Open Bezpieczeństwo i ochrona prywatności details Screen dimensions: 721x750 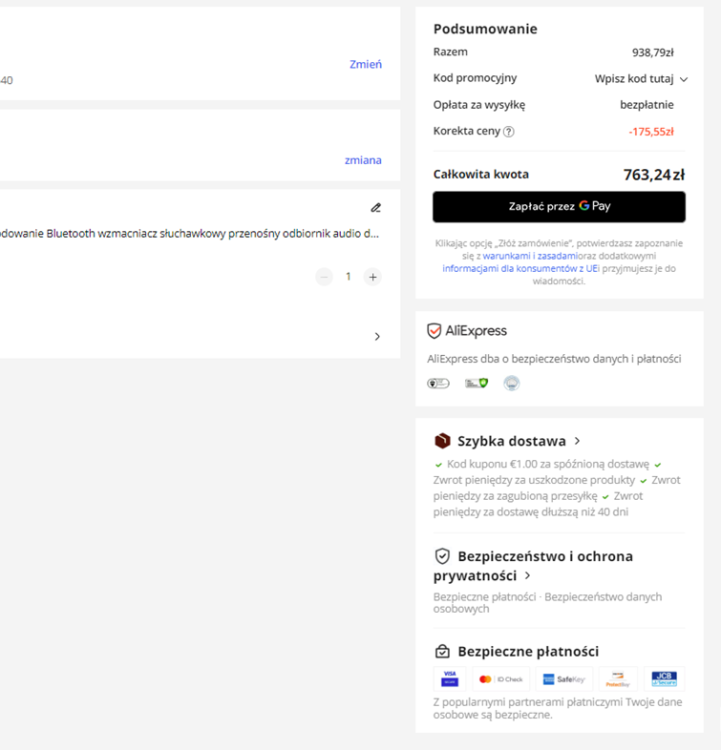point(527,576)
